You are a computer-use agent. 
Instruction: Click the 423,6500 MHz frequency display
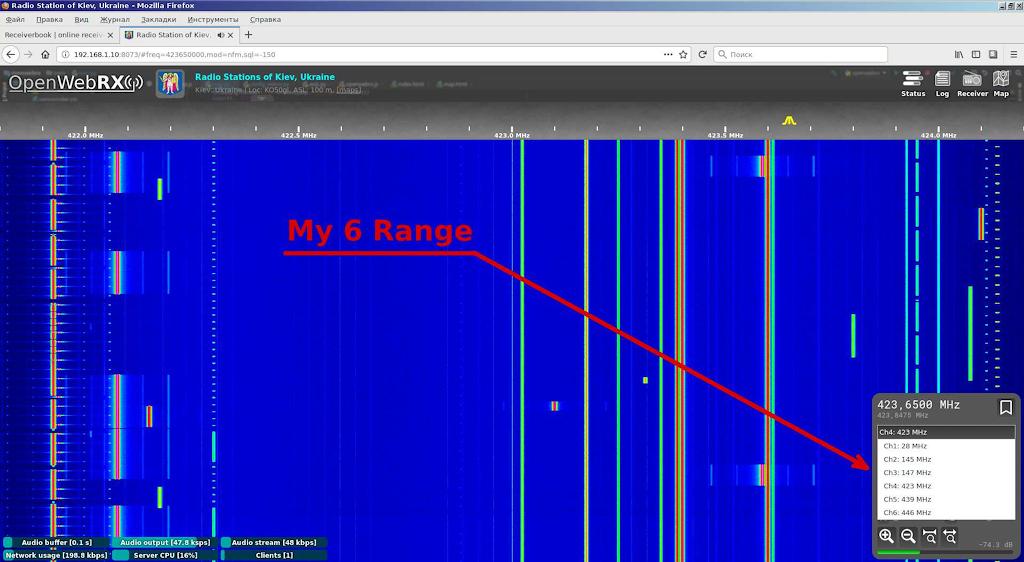point(918,405)
